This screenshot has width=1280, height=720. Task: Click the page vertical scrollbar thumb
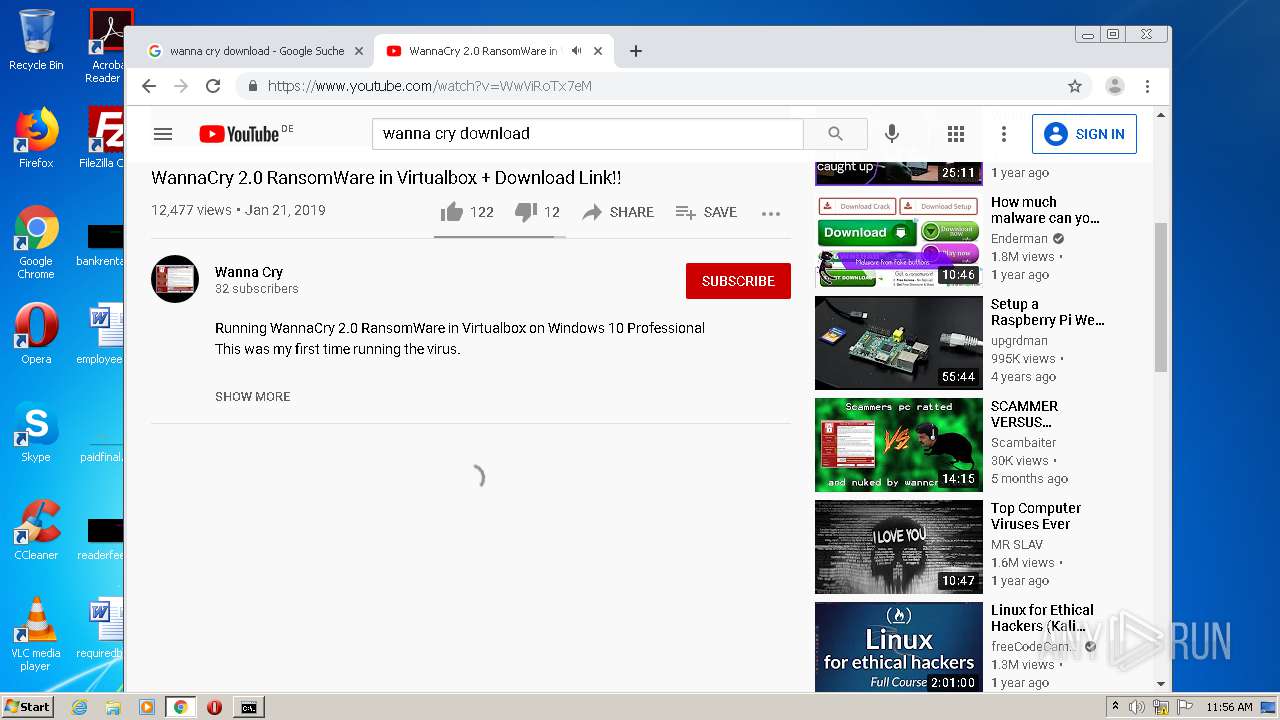tap(1161, 297)
